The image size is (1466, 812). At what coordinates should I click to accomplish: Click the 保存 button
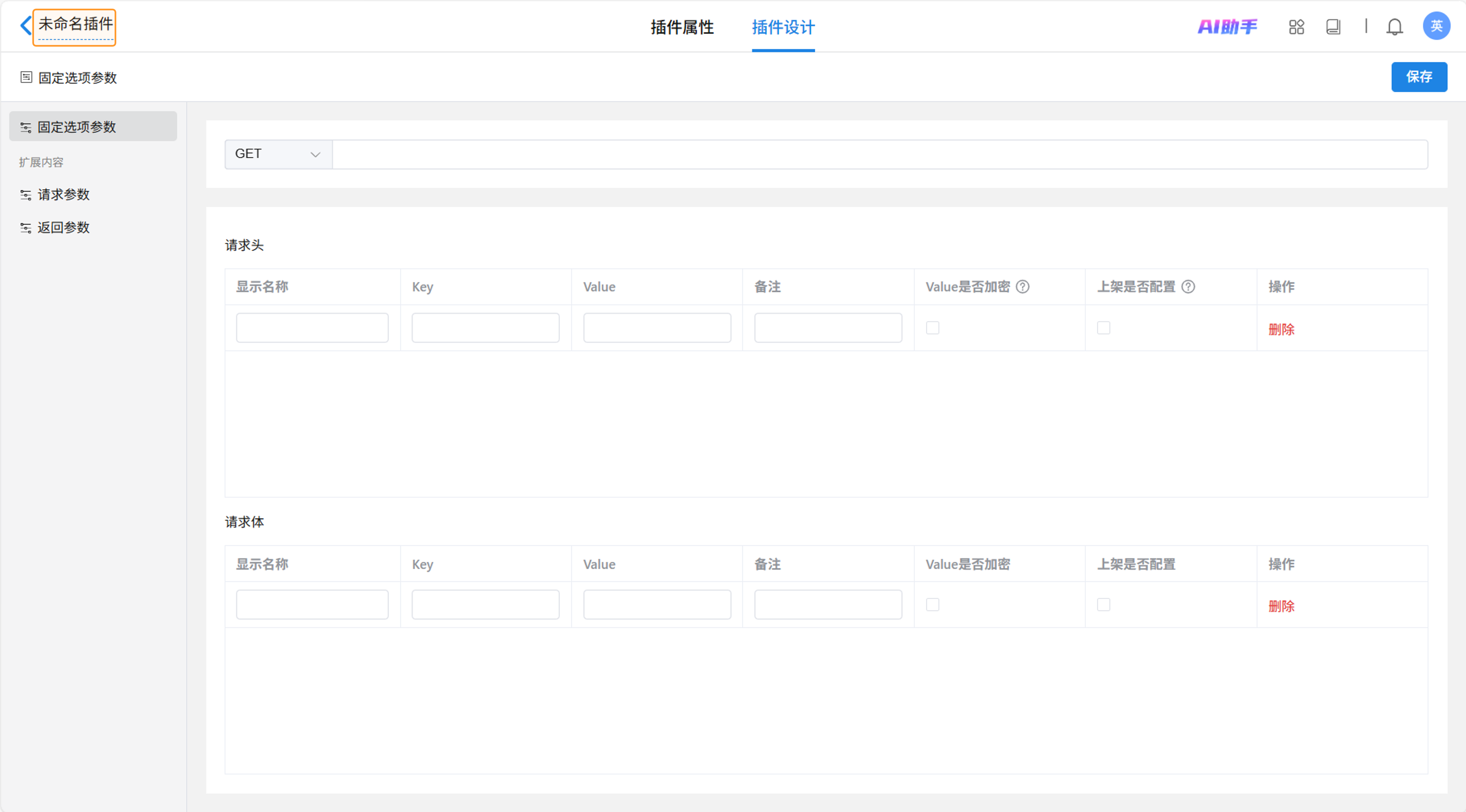click(1419, 77)
